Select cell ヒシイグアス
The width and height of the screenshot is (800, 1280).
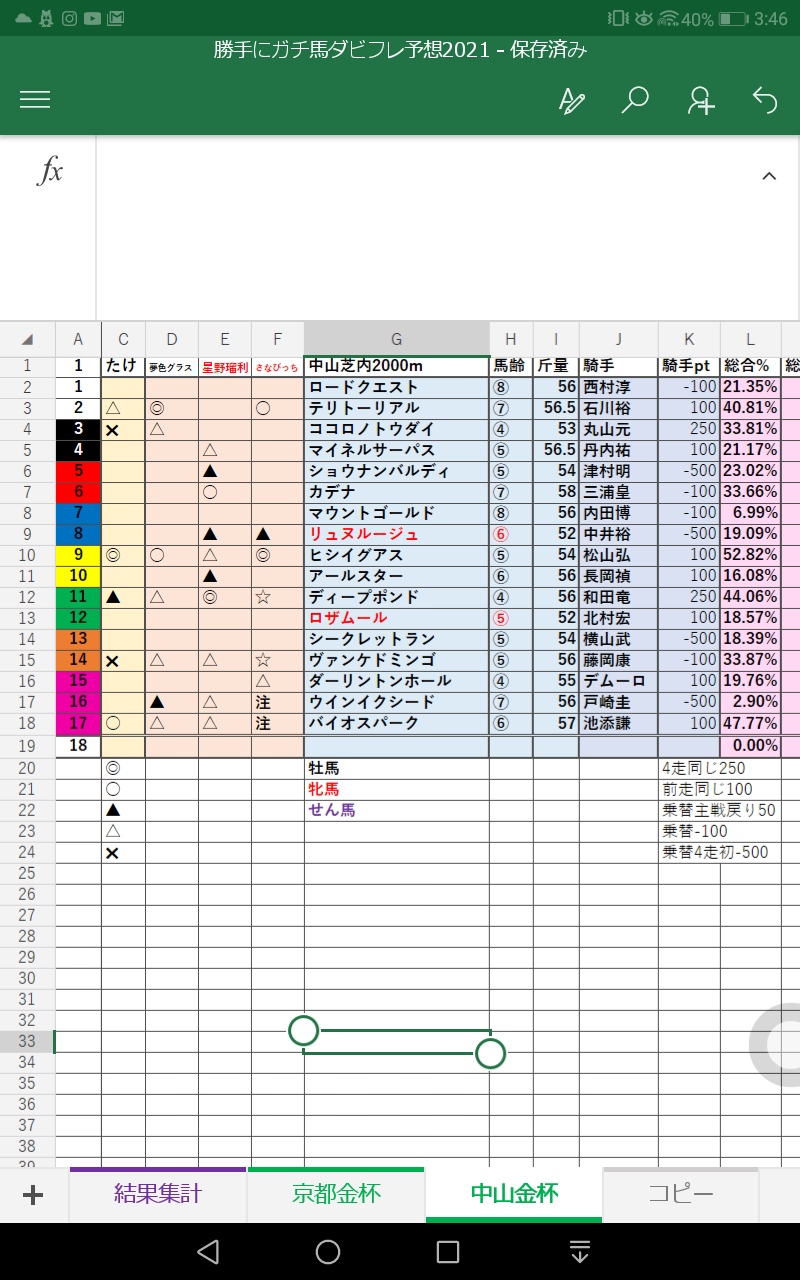click(397, 555)
